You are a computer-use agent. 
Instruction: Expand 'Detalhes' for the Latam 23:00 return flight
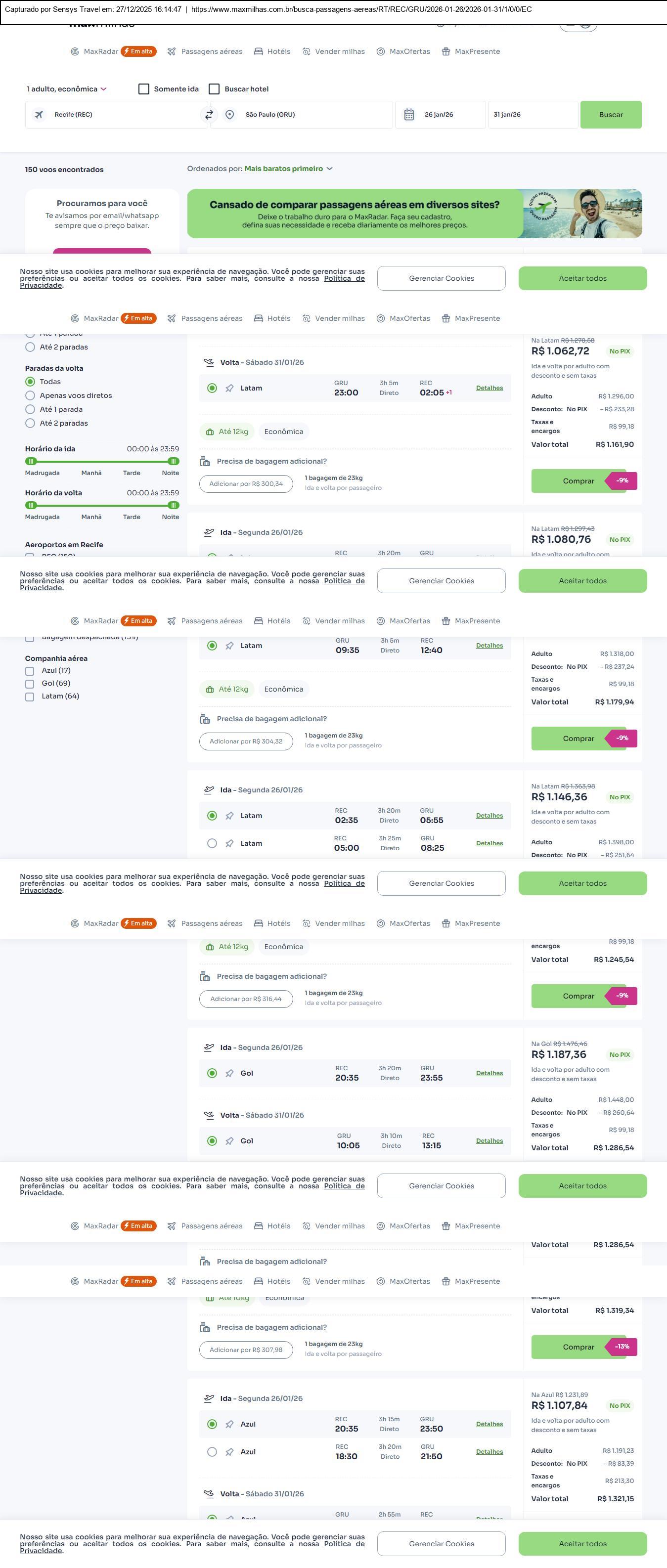[x=489, y=388]
